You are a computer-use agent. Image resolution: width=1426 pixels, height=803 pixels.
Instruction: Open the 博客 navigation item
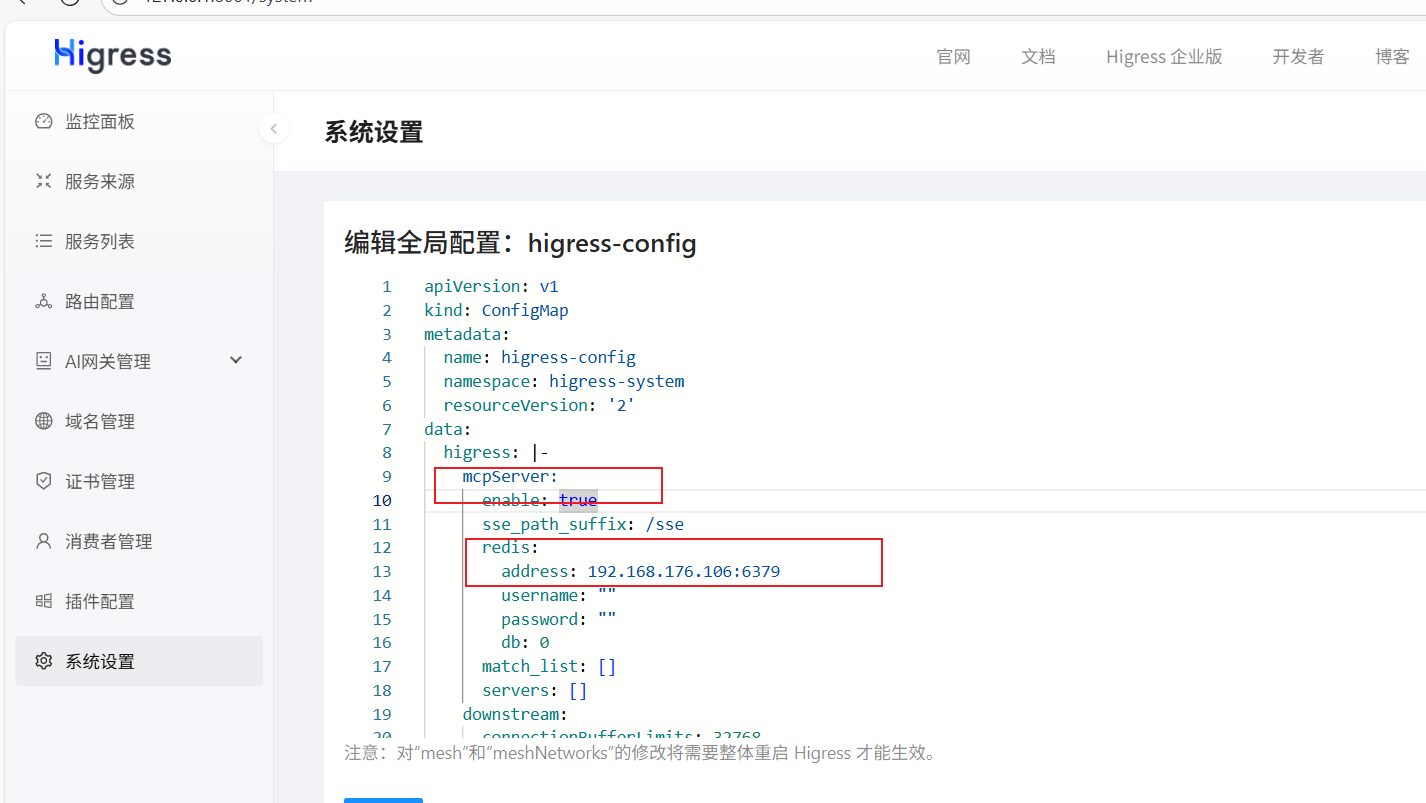point(1392,57)
